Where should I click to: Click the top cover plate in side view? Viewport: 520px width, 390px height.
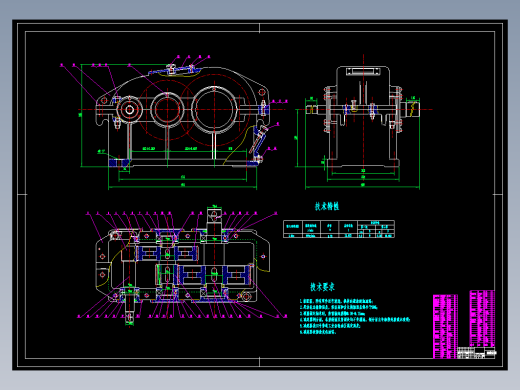pos(363,71)
